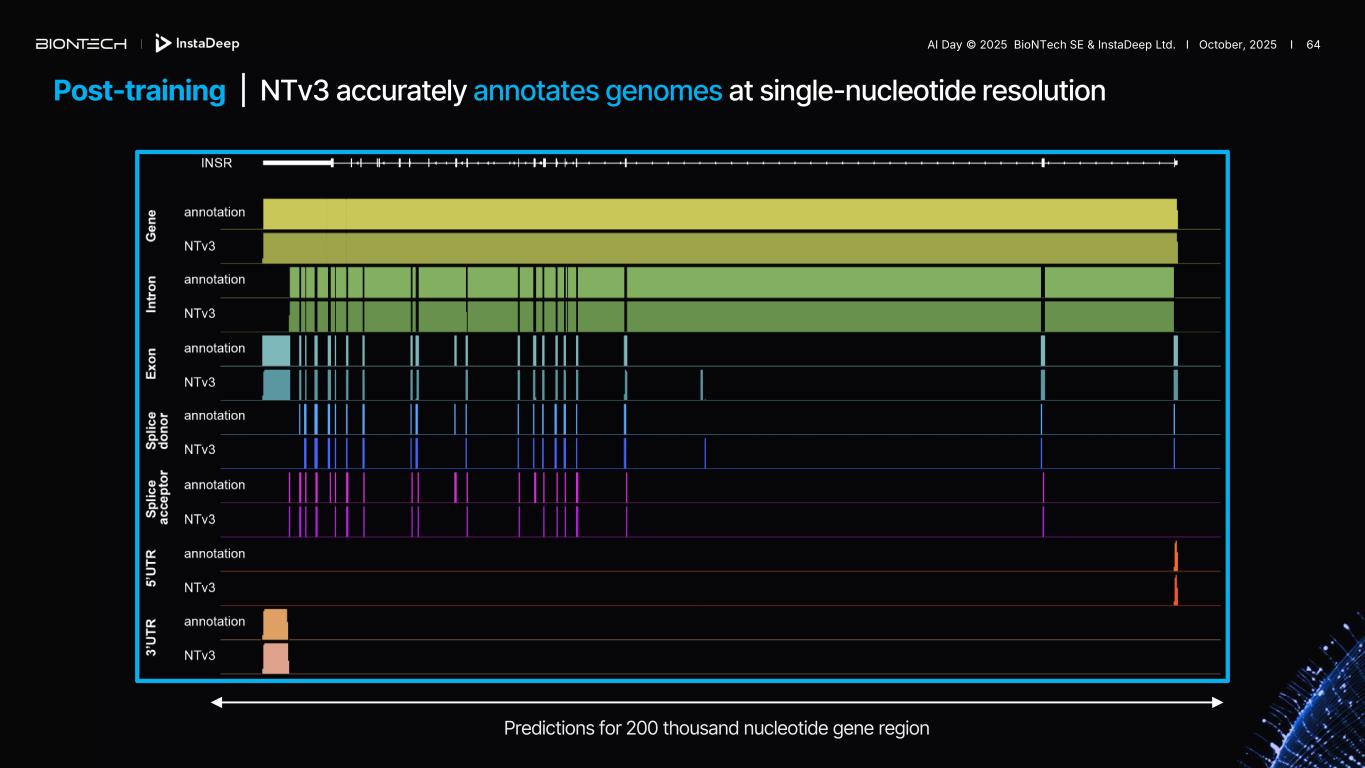Click the slide page number 64
The height and width of the screenshot is (768, 1365).
click(1313, 45)
